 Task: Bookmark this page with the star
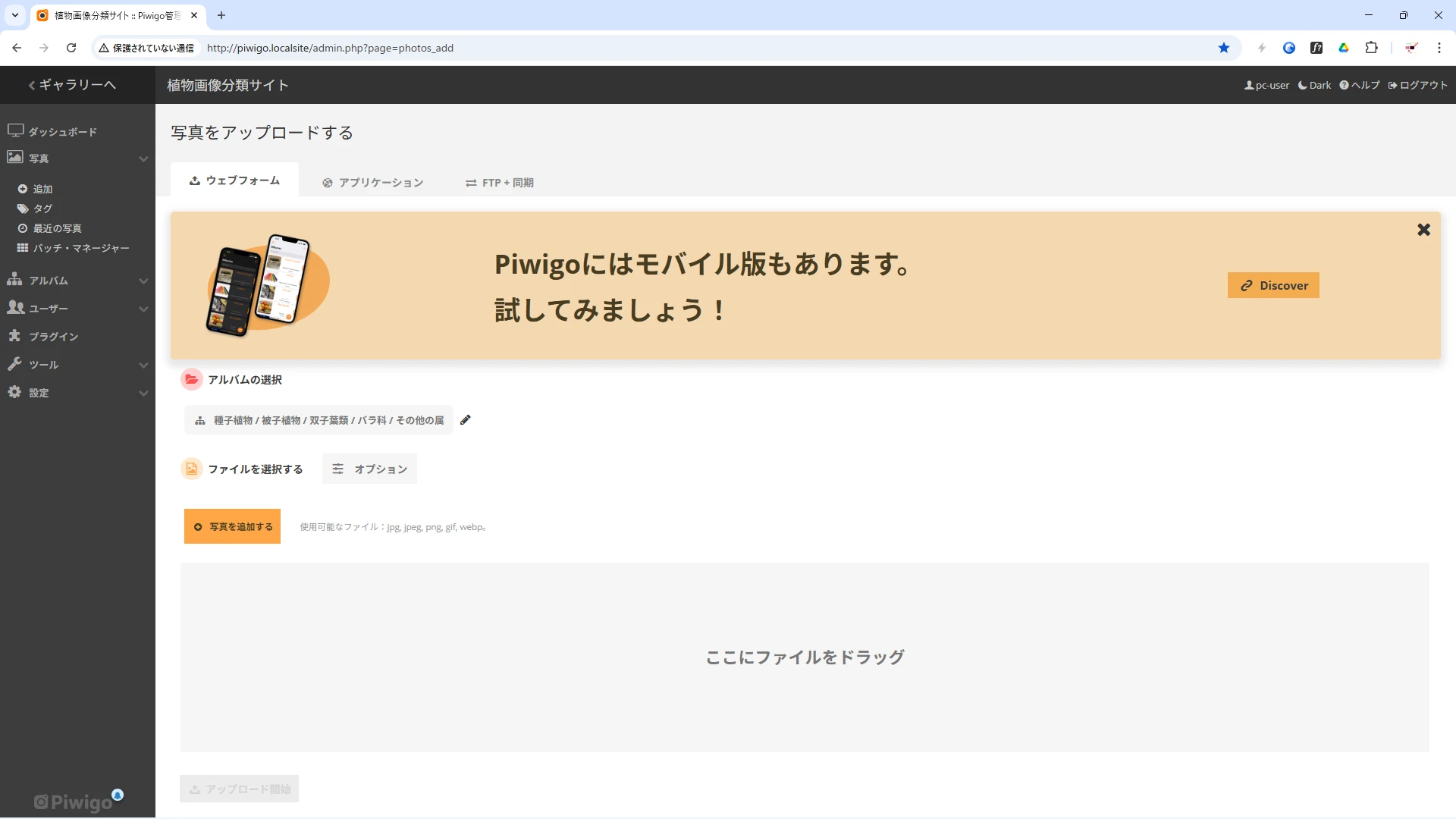click(x=1224, y=48)
